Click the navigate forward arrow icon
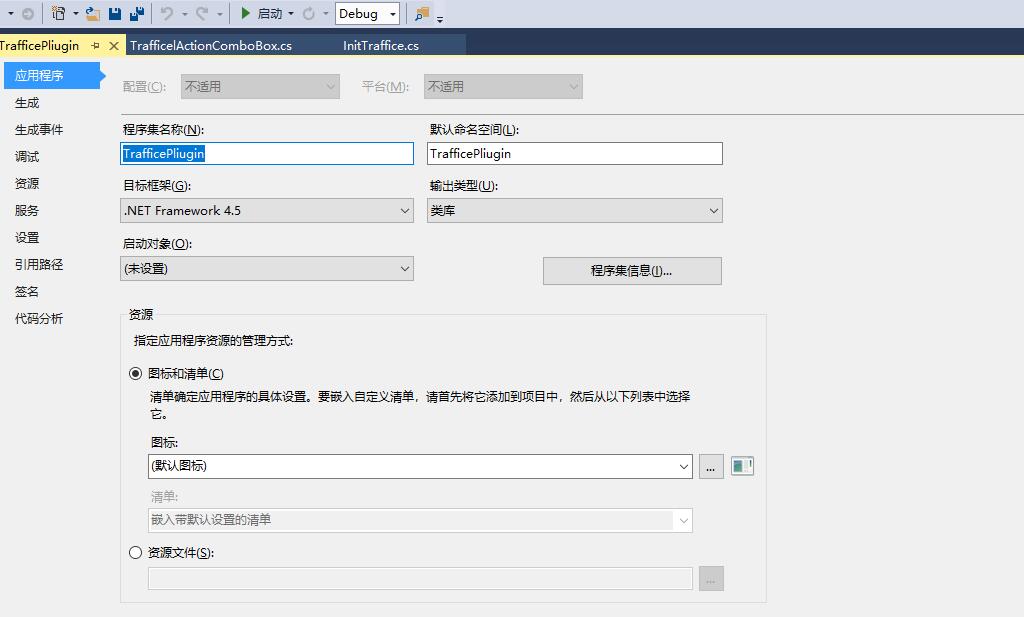Image resolution: width=1024 pixels, height=617 pixels. [27, 14]
